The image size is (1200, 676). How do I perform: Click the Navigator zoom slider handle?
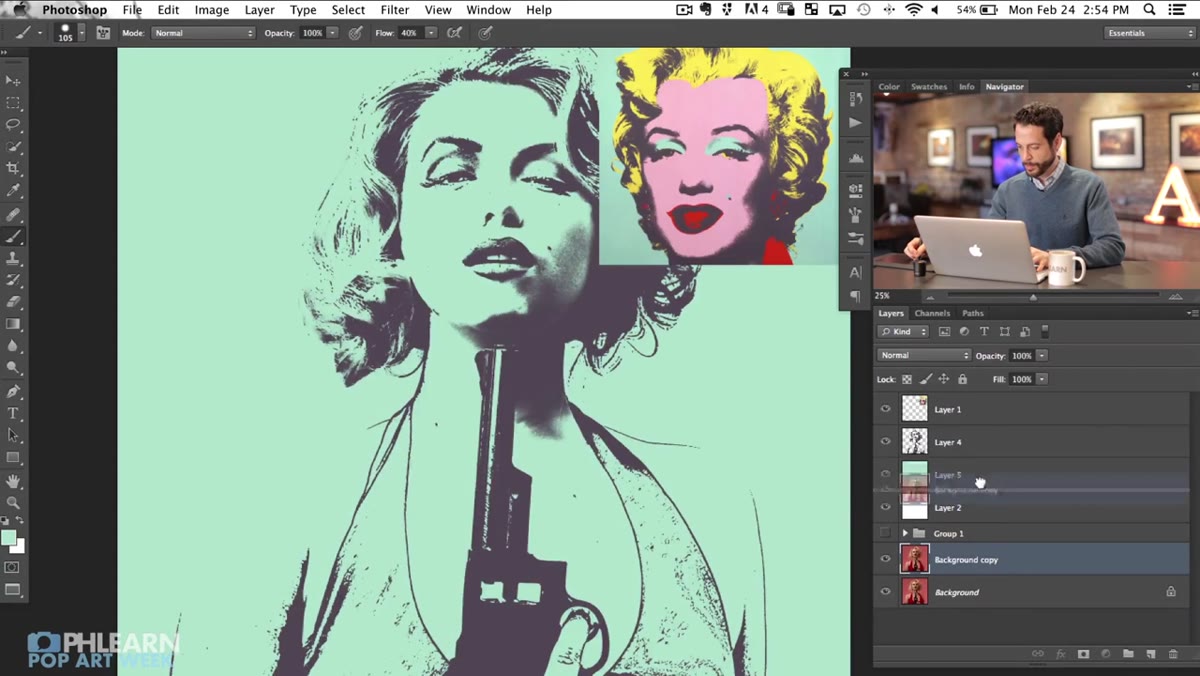1033,296
